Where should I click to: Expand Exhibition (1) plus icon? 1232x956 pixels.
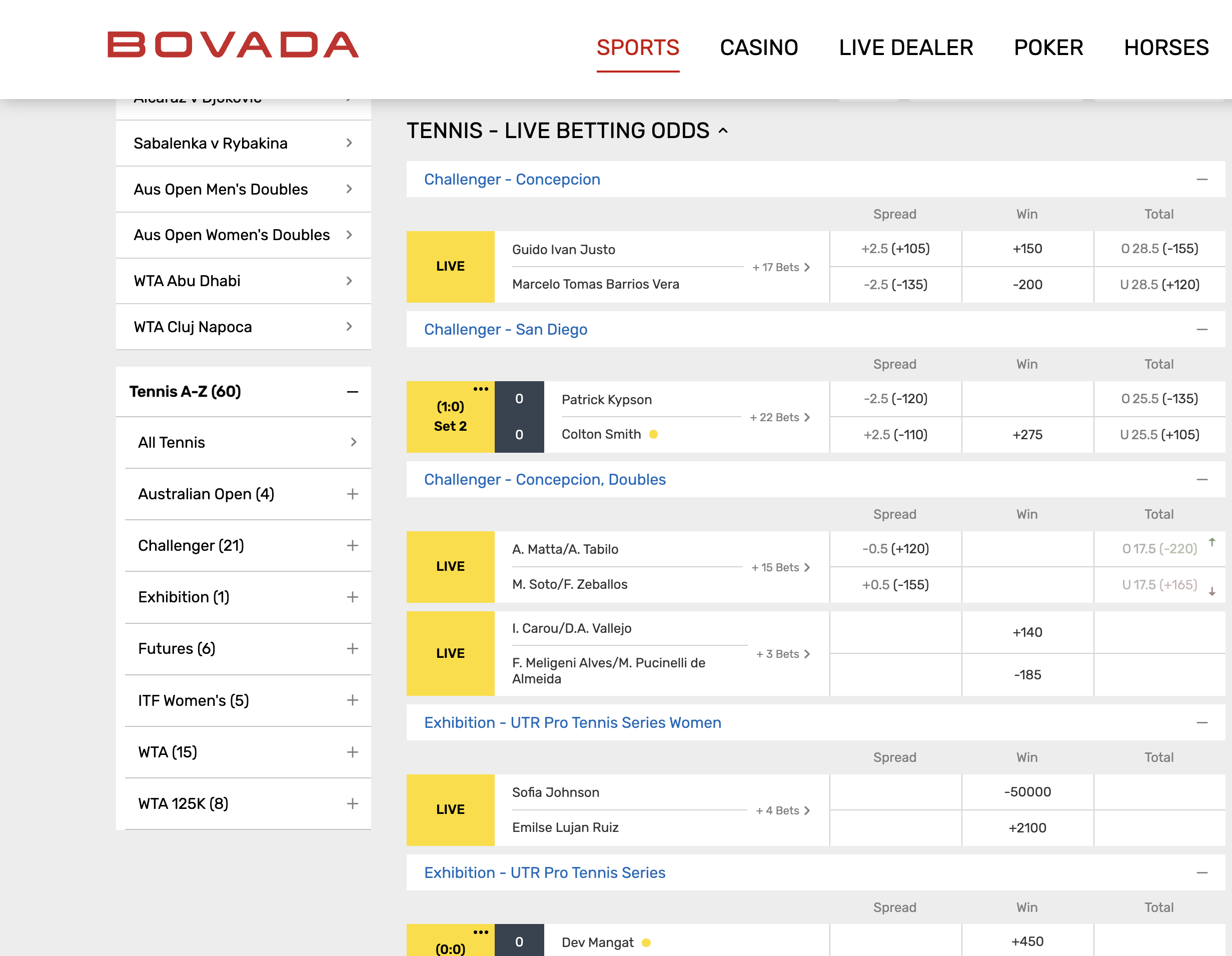(353, 597)
